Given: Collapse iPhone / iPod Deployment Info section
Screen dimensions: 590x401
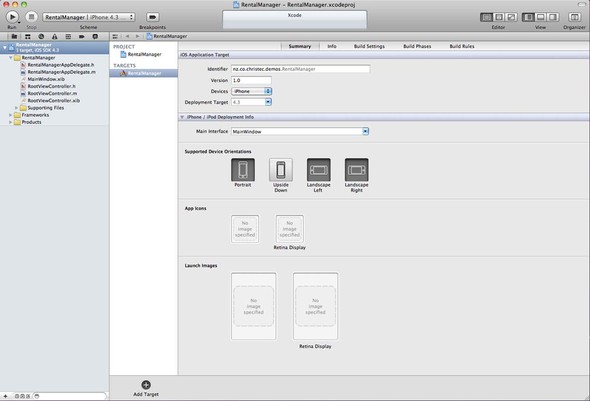Looking at the screenshot, I should (x=182, y=117).
